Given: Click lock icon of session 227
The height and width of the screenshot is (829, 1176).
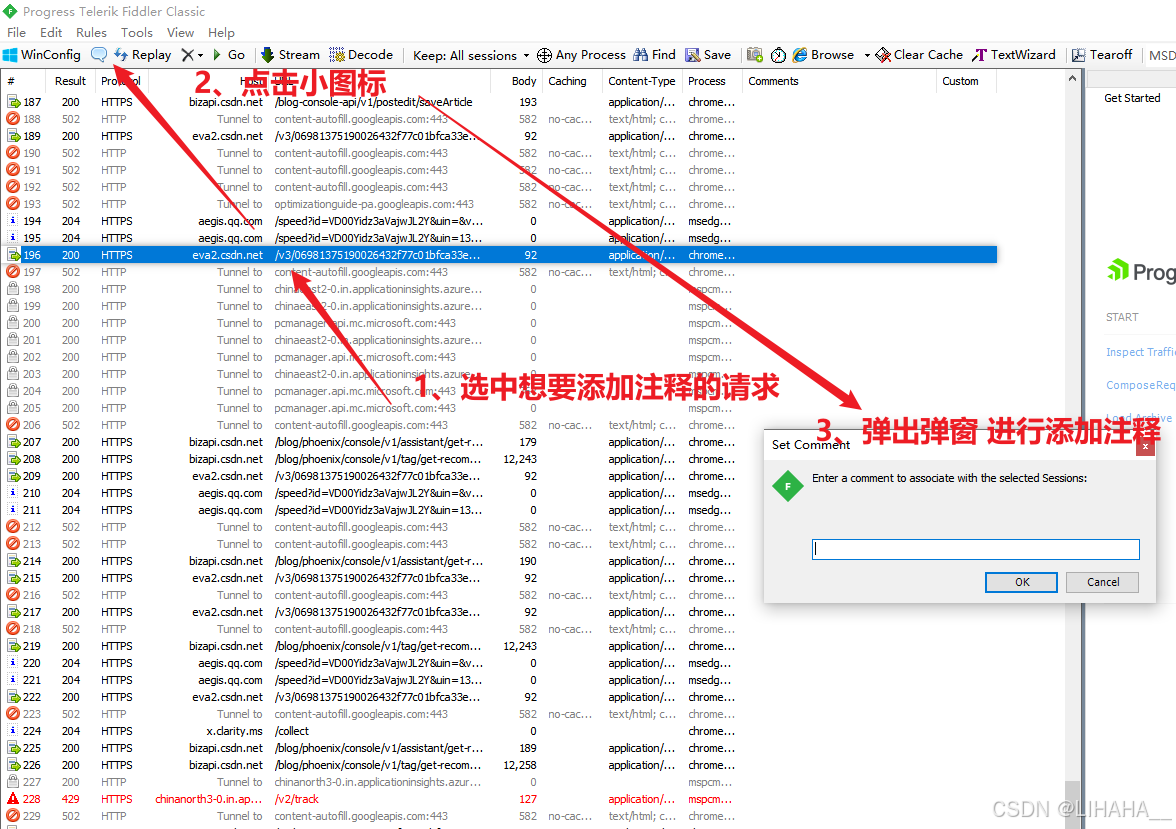Looking at the screenshot, I should tap(13, 782).
